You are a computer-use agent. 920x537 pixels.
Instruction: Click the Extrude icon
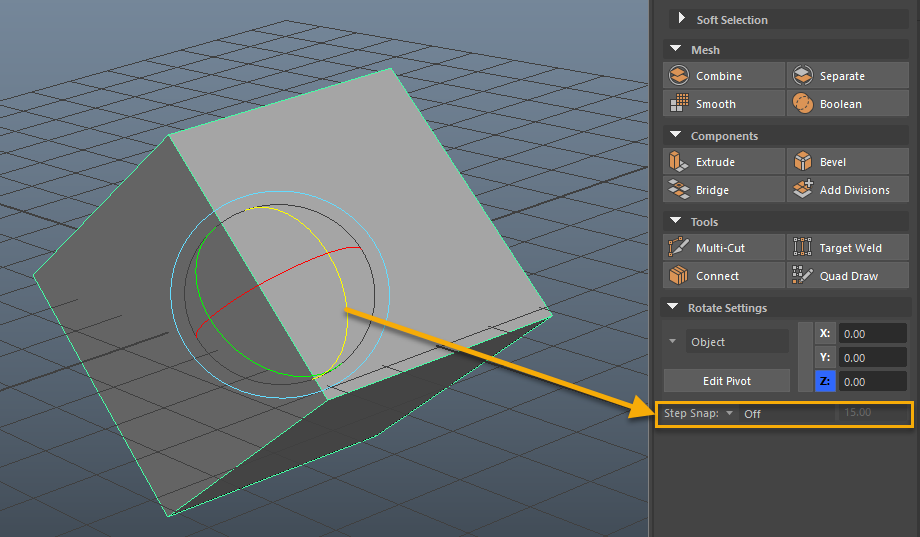[679, 161]
